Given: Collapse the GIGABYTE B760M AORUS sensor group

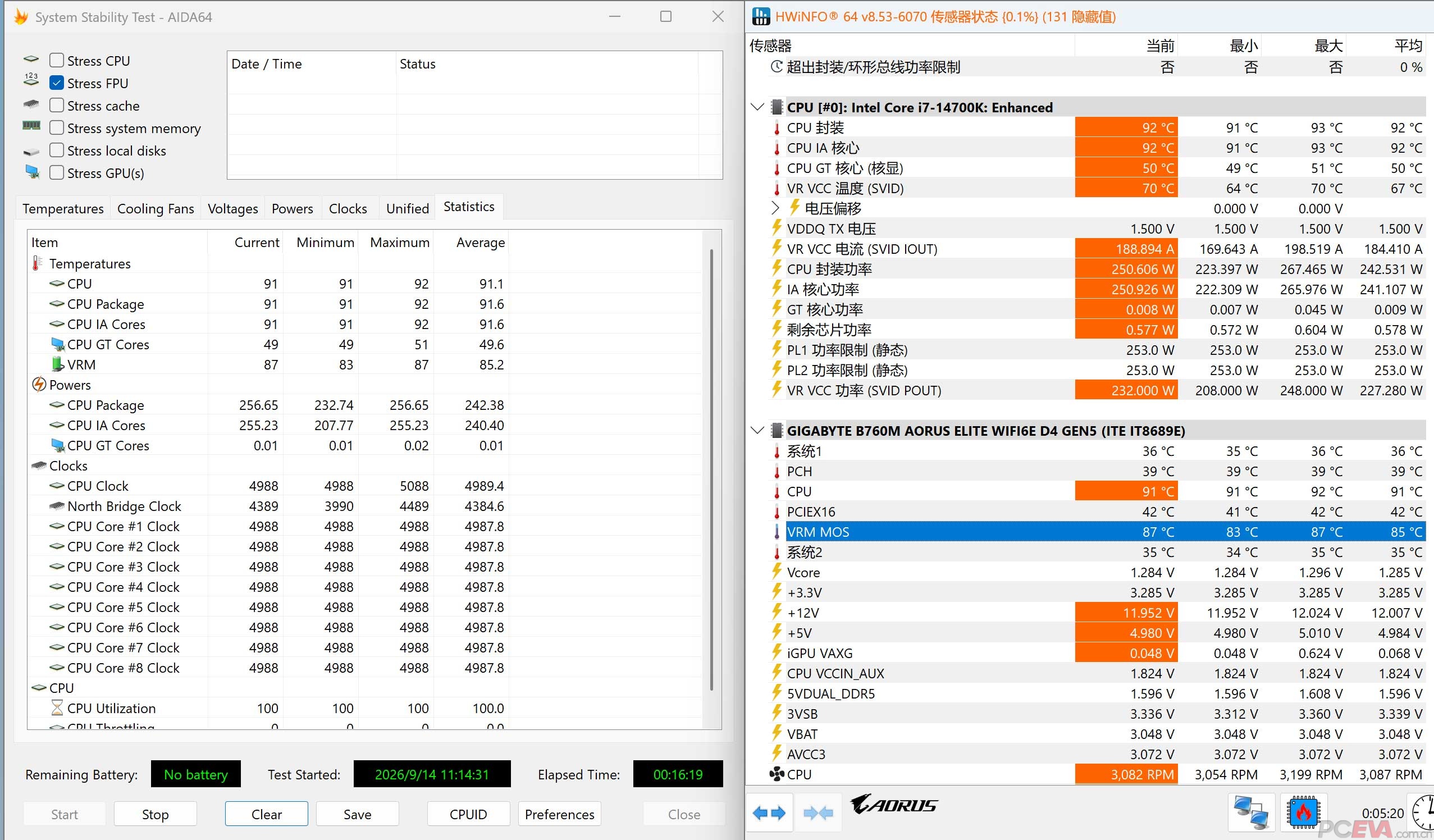Looking at the screenshot, I should tap(757, 430).
